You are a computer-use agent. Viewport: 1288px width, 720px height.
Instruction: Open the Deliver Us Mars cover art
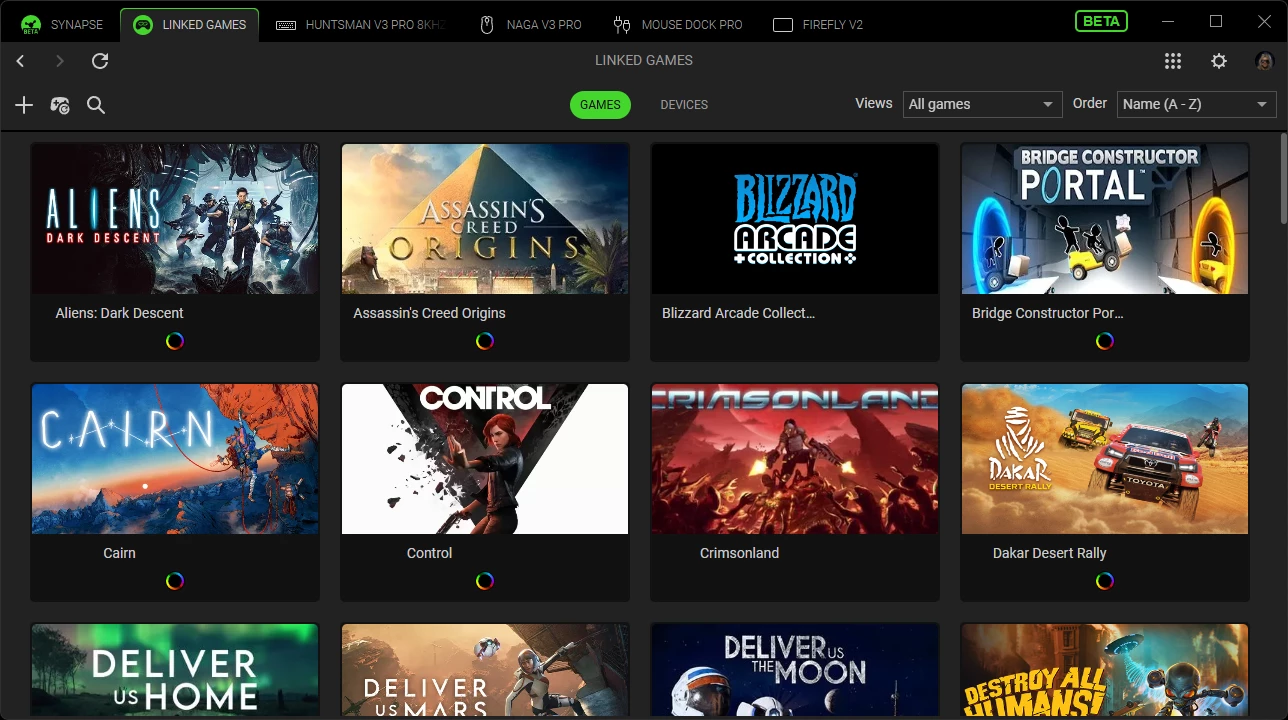[x=485, y=670]
